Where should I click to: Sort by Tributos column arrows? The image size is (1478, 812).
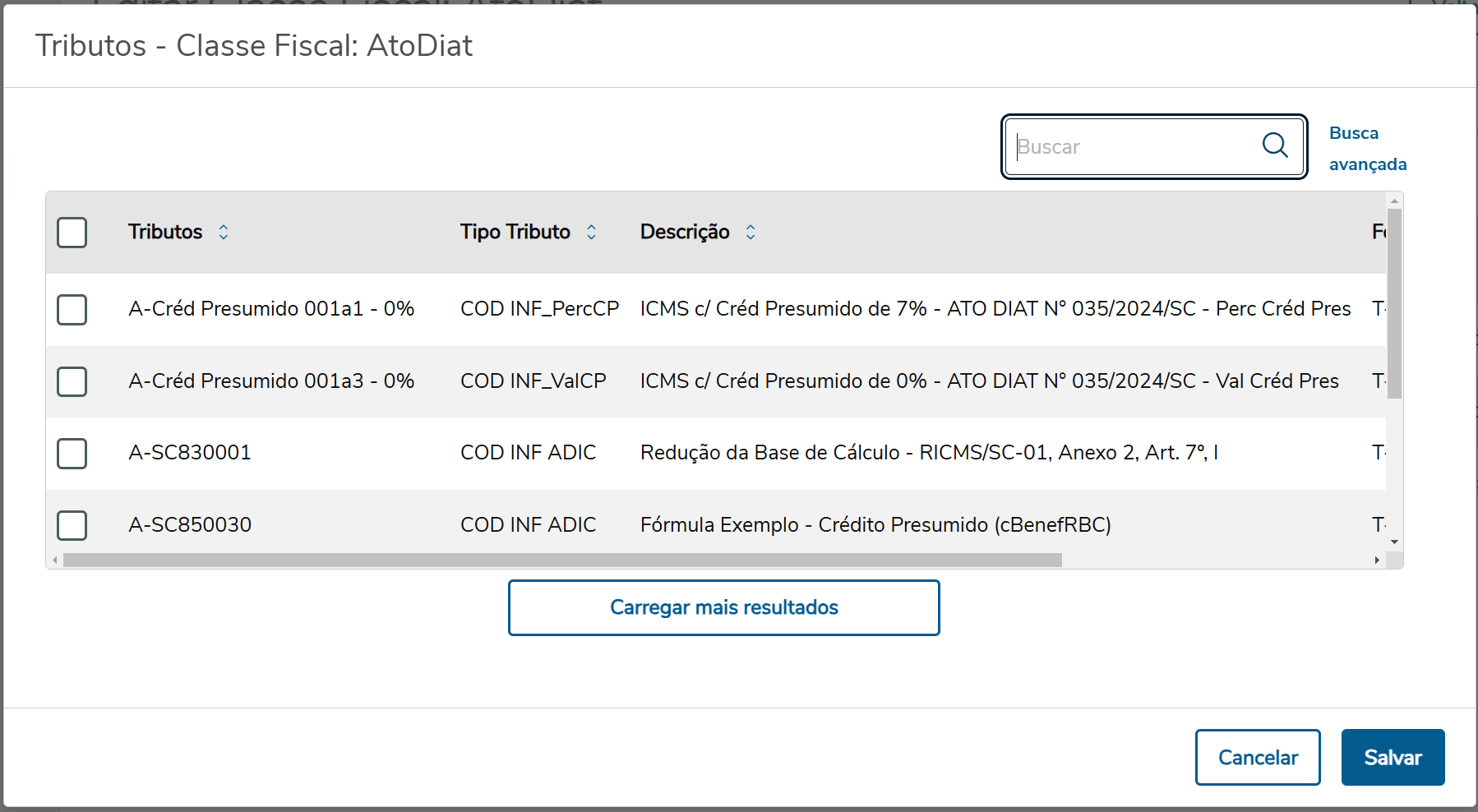click(x=224, y=233)
